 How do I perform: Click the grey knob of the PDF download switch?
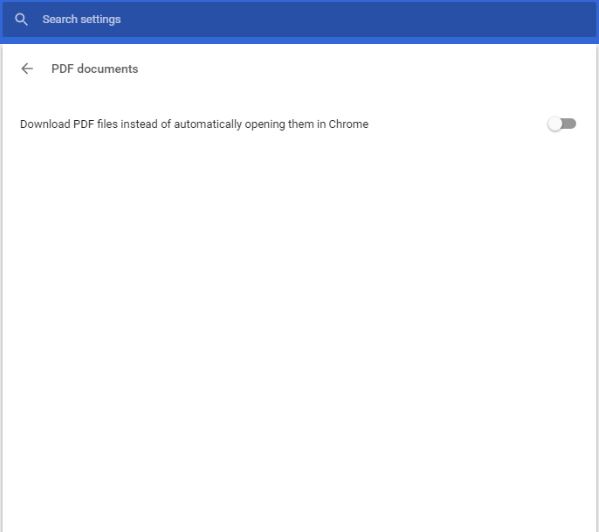pyautogui.click(x=554, y=124)
